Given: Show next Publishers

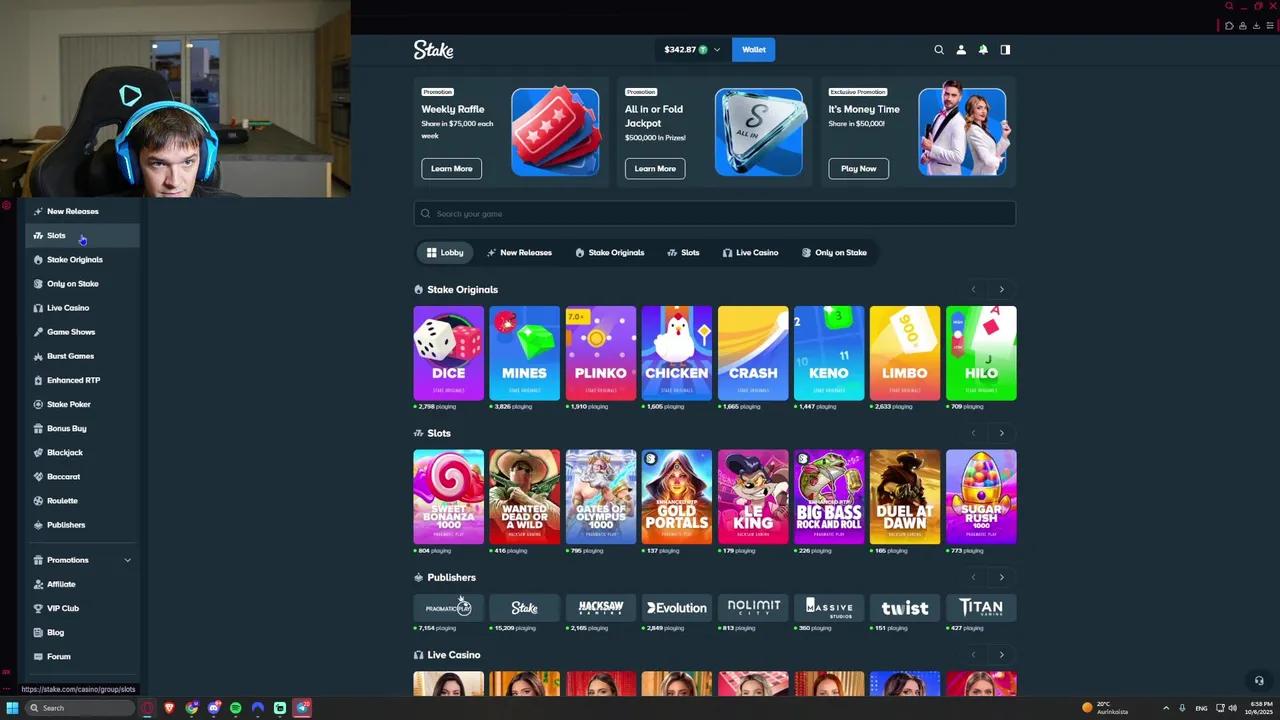Looking at the screenshot, I should [1001, 577].
